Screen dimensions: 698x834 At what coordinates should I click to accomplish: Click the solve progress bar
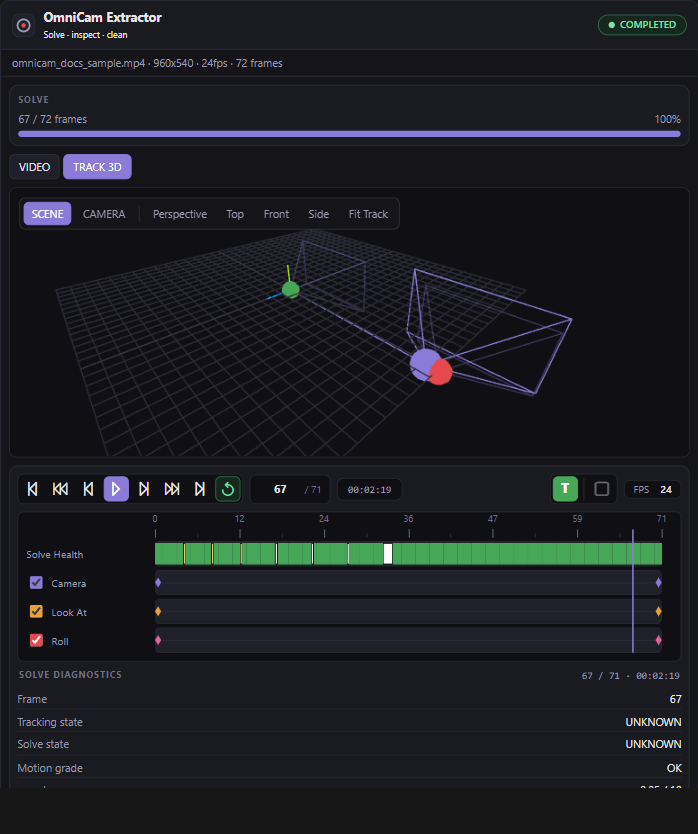click(349, 134)
